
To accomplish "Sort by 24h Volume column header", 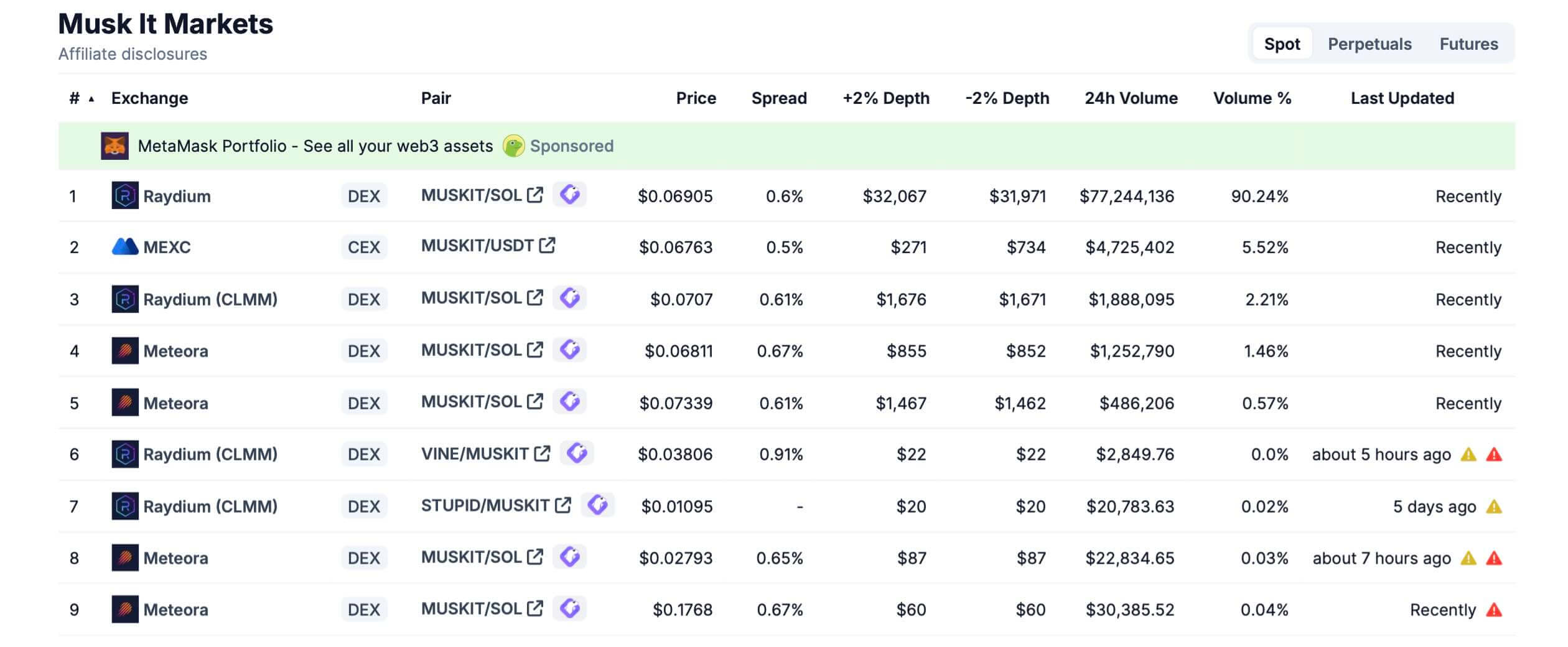I will [1131, 98].
